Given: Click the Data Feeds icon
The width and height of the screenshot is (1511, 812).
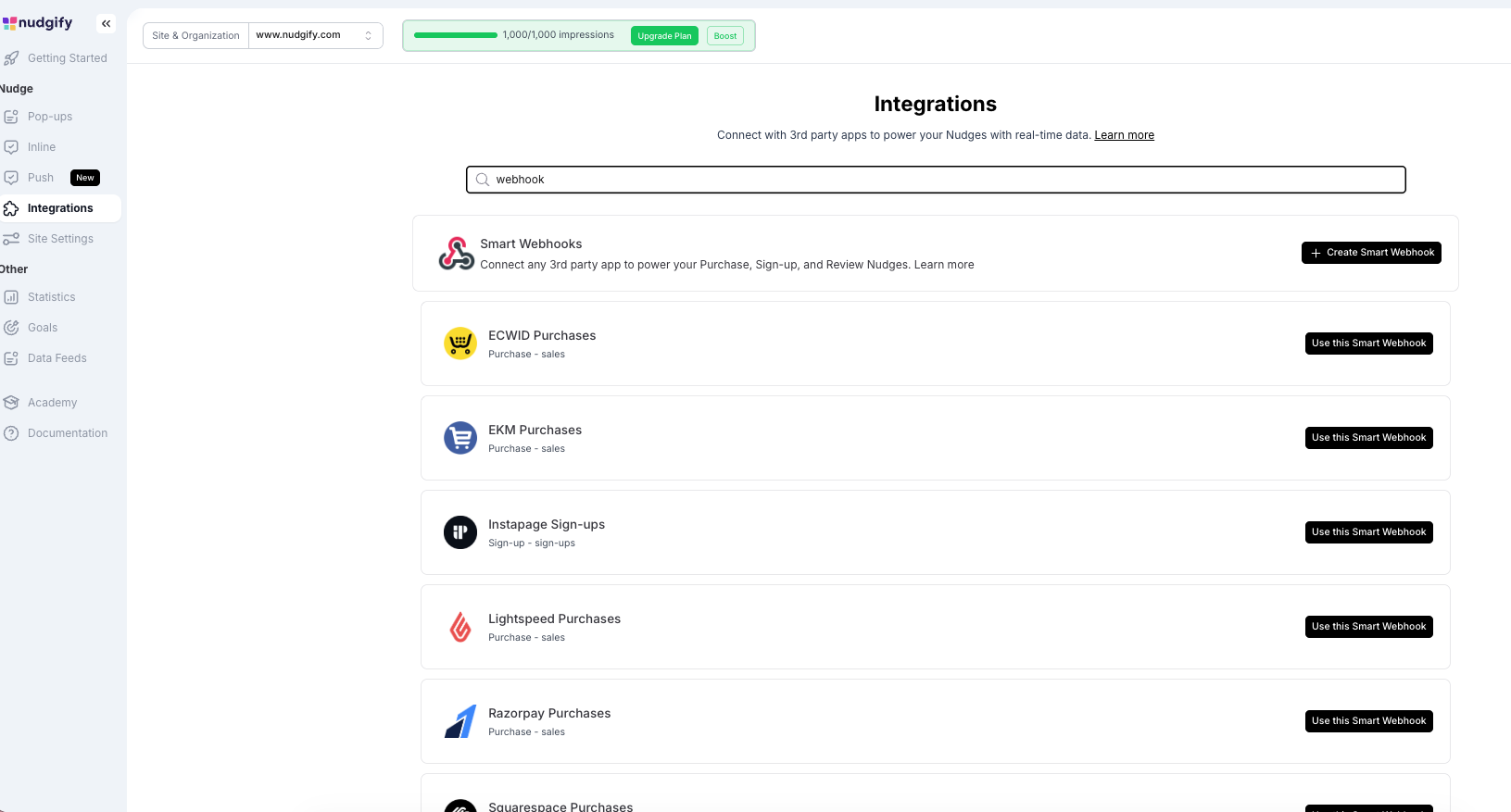Looking at the screenshot, I should pos(11,358).
